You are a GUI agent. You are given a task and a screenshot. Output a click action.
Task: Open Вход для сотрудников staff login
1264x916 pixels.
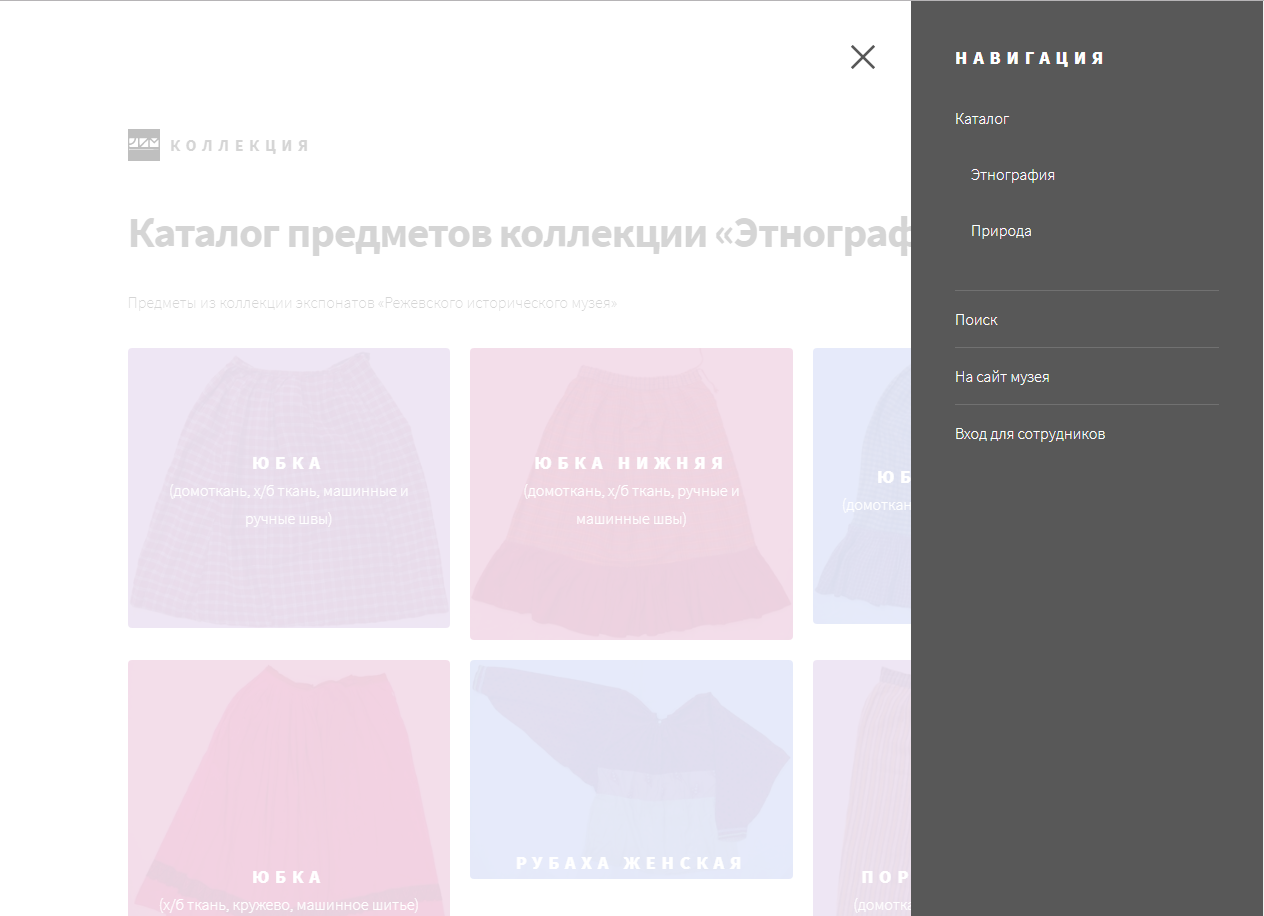click(1029, 434)
